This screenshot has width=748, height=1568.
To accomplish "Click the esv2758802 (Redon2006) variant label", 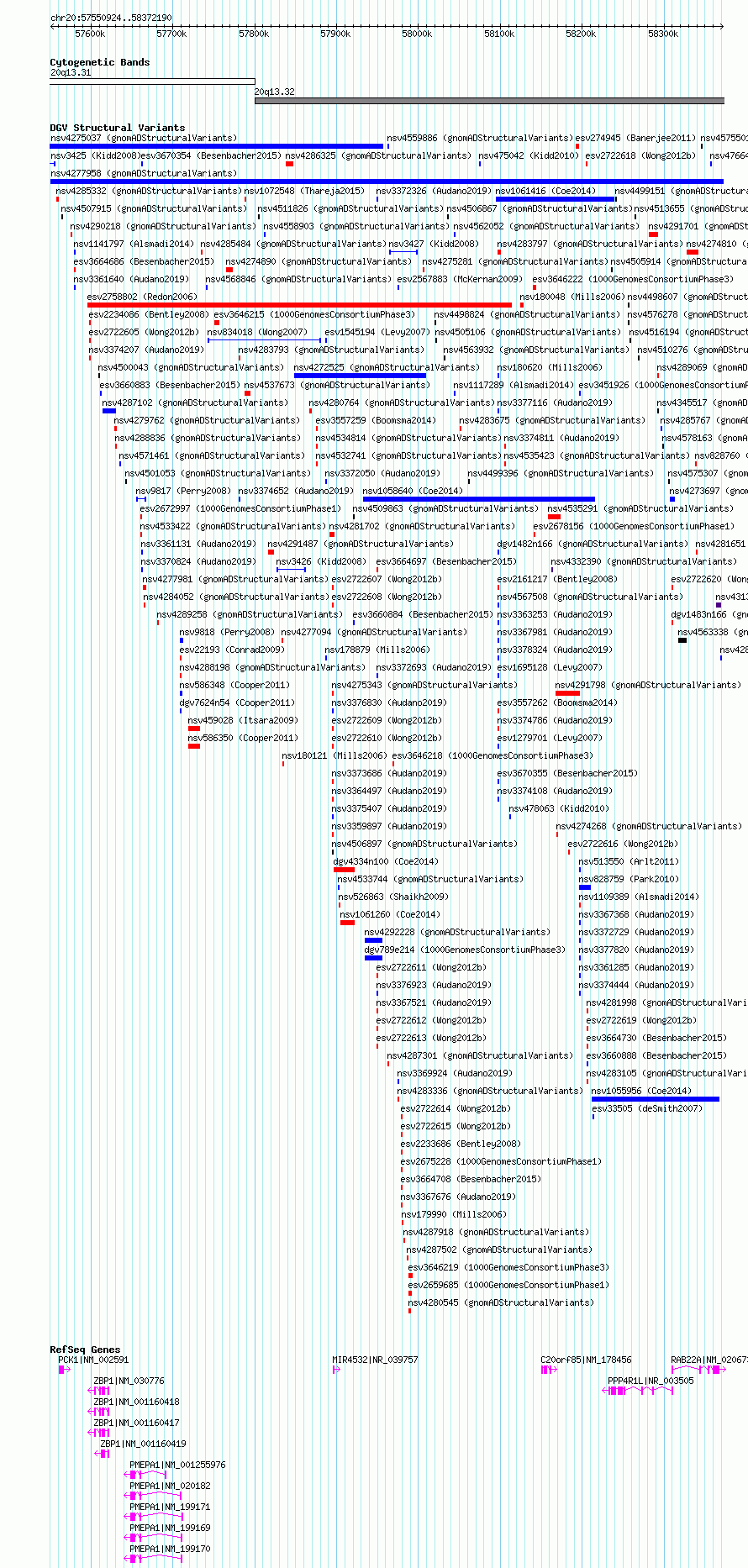I will click(x=142, y=297).
